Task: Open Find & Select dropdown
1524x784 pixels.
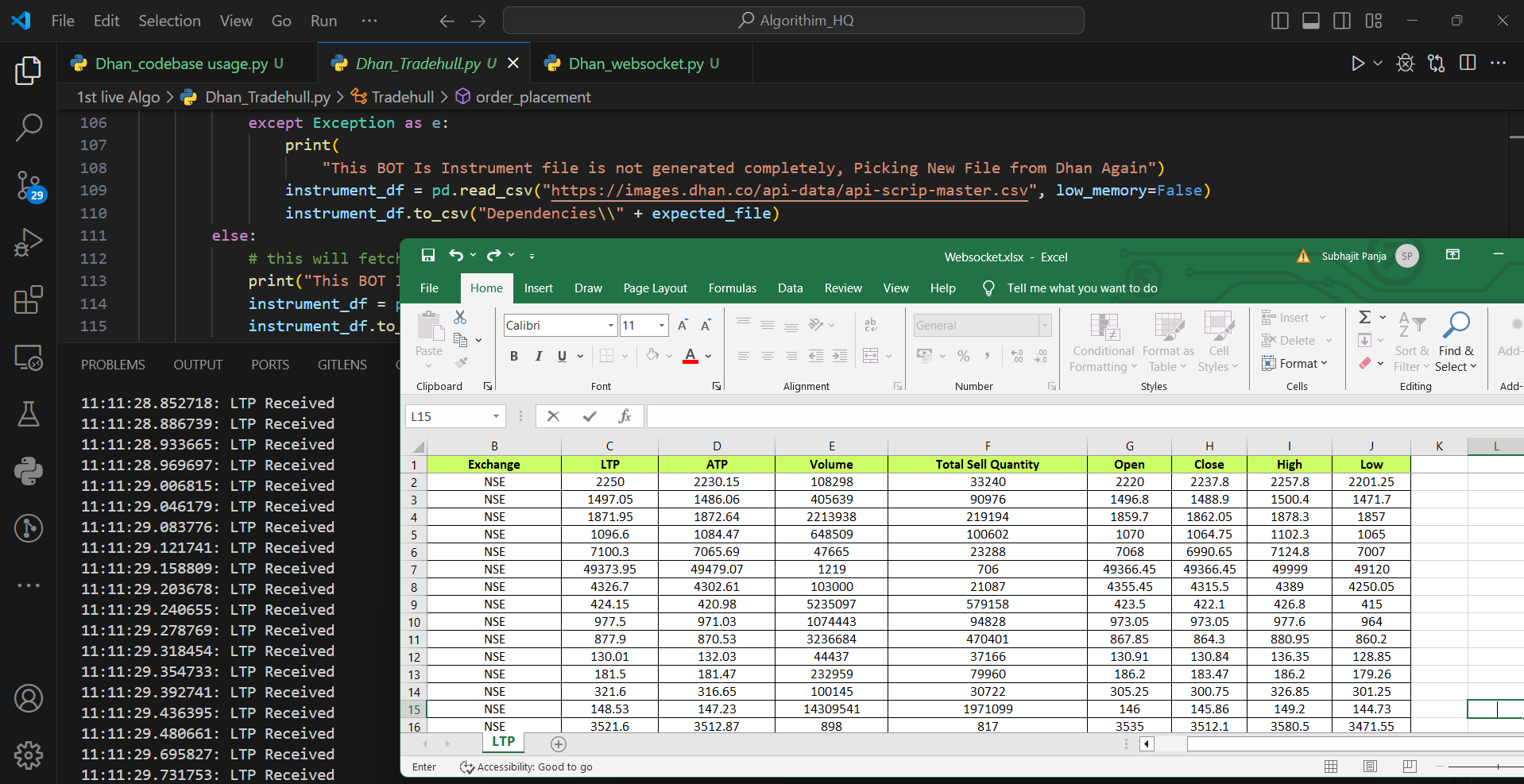Action: point(1457,342)
